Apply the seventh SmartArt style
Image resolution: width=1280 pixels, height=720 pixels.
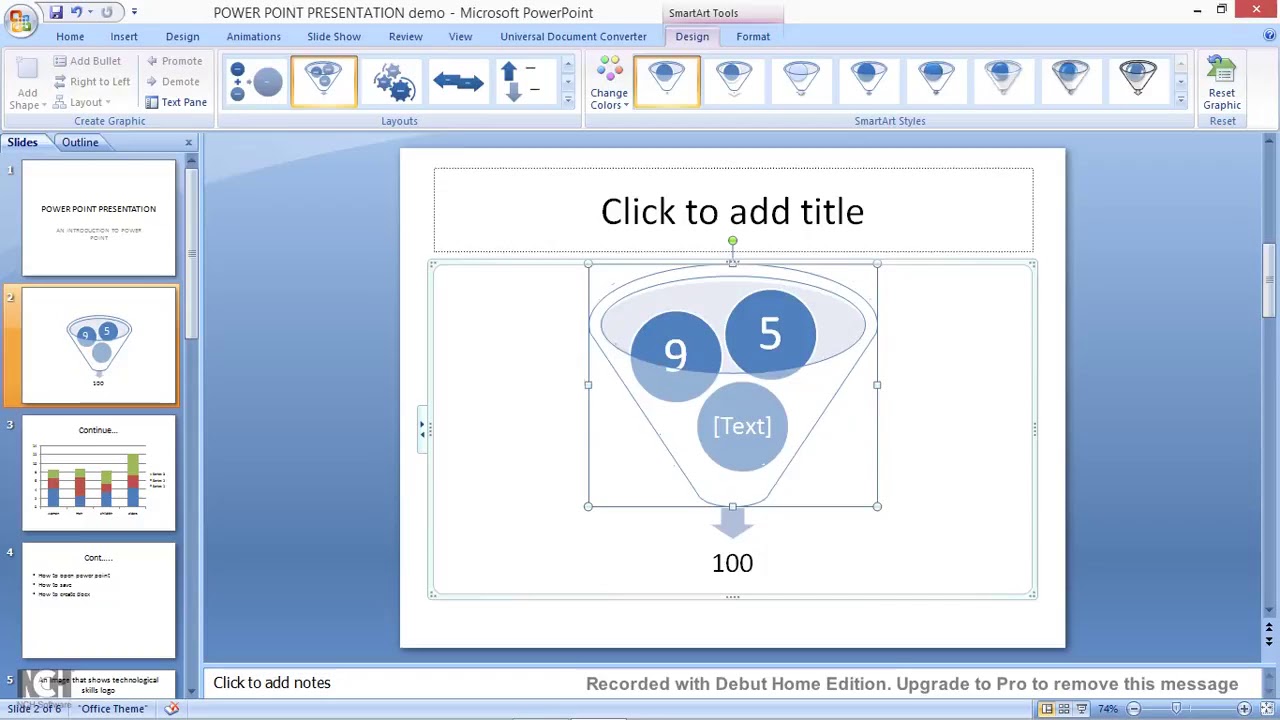[x=1070, y=81]
